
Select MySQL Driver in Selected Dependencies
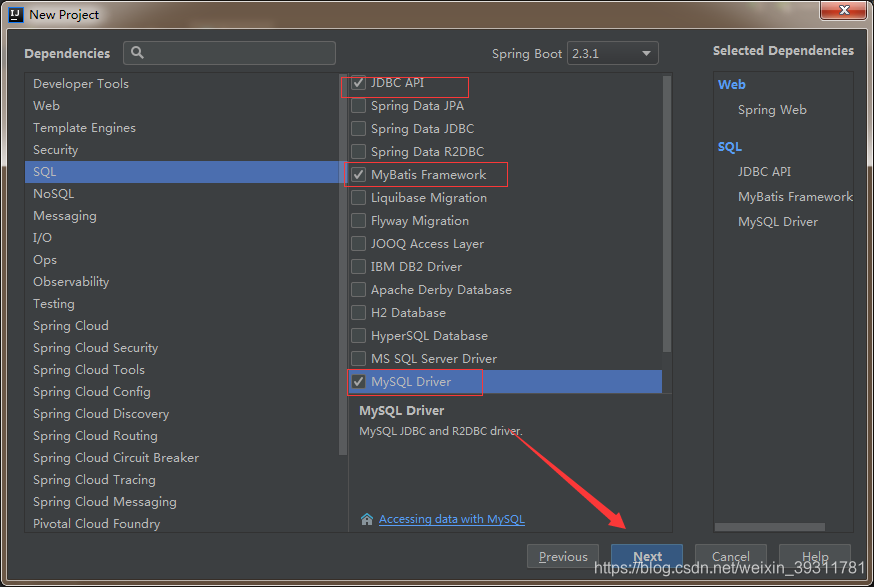[x=778, y=222]
